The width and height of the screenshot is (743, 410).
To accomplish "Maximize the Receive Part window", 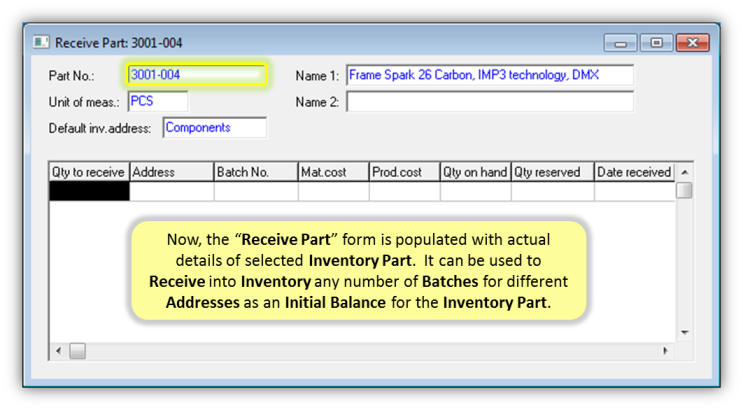I will 656,43.
